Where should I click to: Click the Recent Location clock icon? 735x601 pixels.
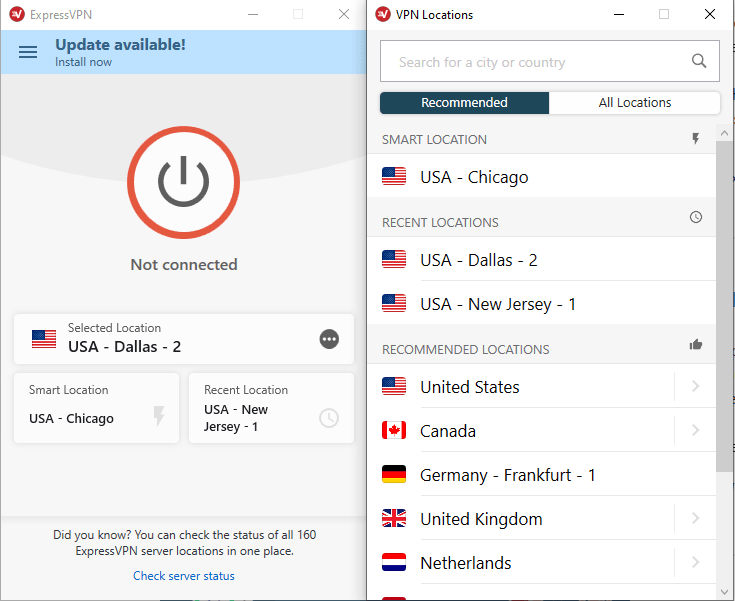point(329,418)
